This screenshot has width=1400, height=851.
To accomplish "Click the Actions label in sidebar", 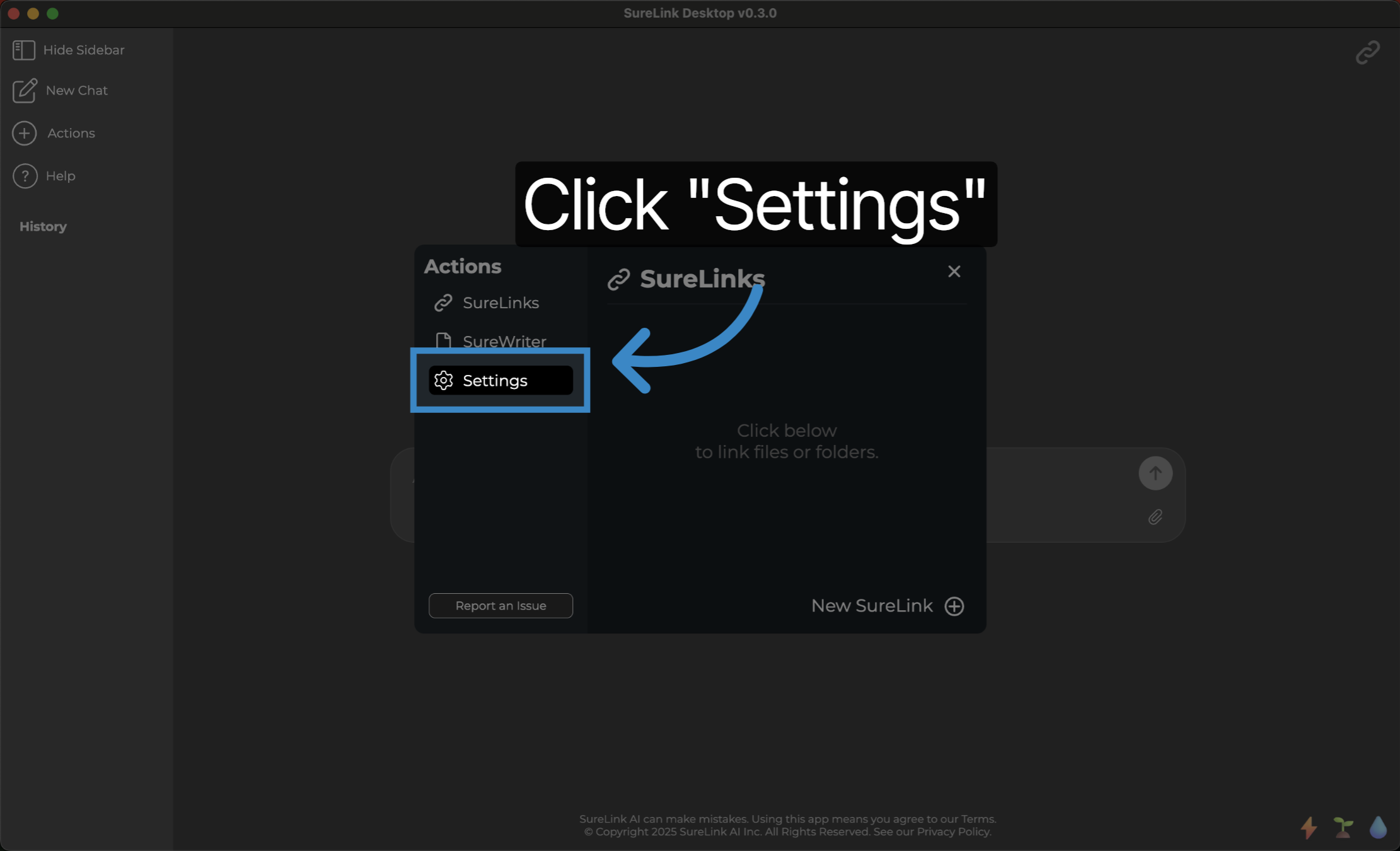I will point(71,133).
